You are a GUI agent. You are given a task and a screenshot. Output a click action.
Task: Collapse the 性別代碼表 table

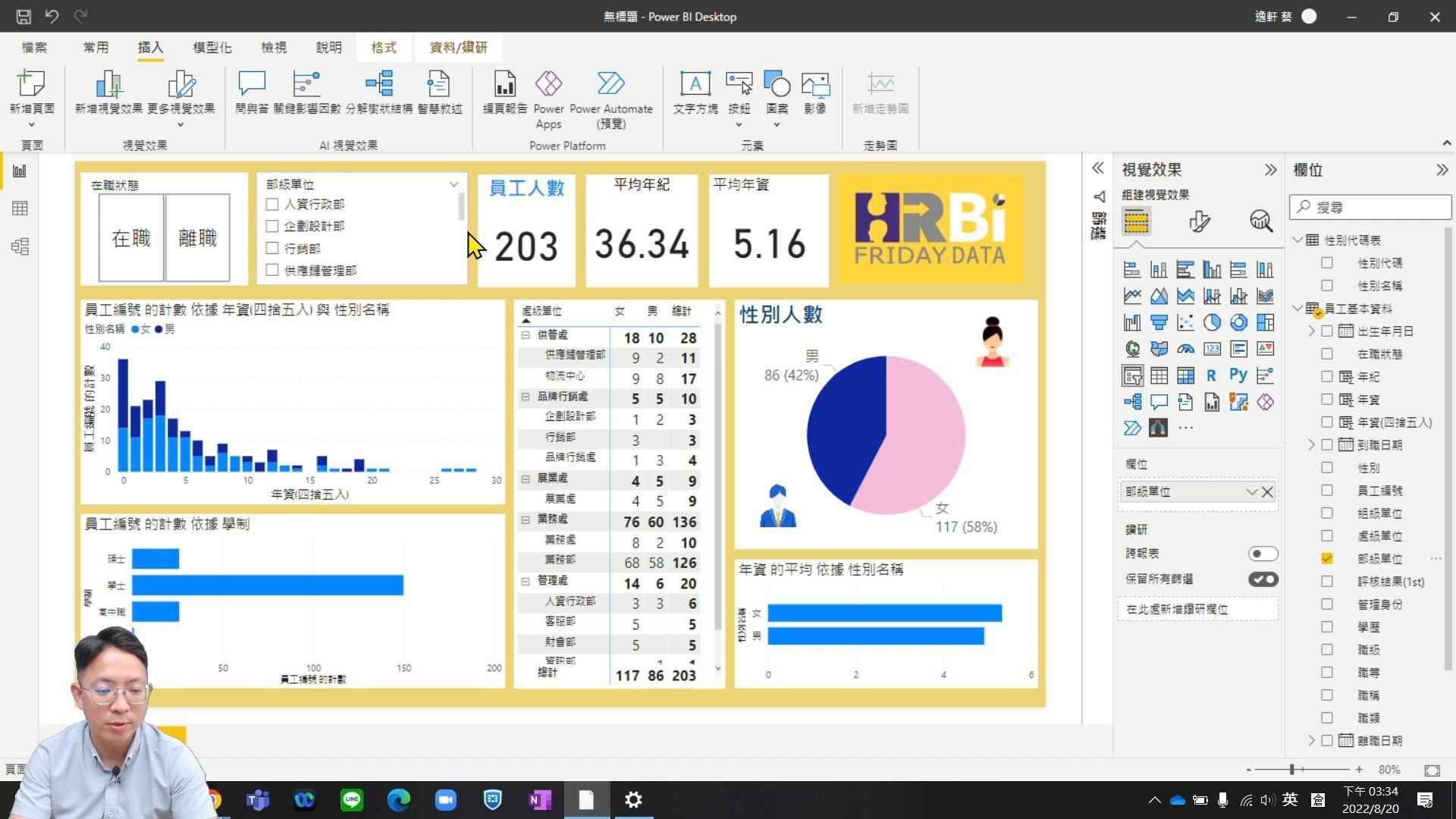pyautogui.click(x=1298, y=240)
